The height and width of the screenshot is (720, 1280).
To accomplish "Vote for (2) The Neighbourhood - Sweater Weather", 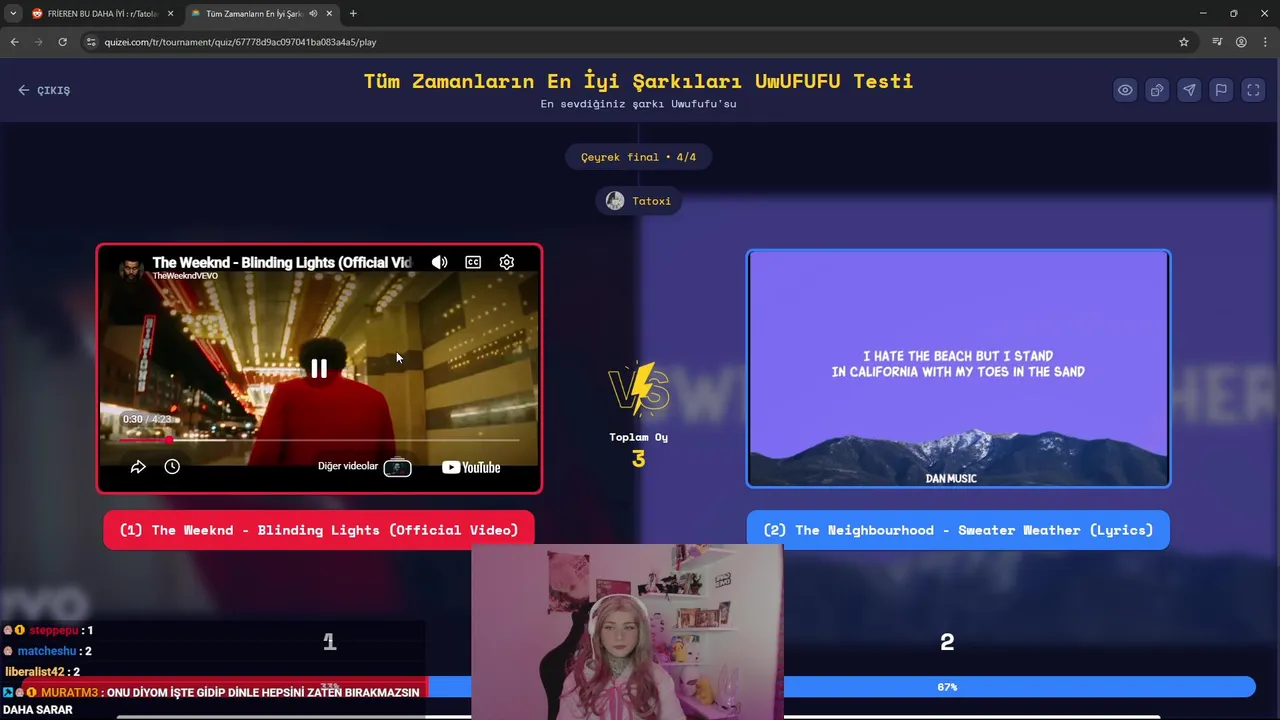I will point(958,530).
